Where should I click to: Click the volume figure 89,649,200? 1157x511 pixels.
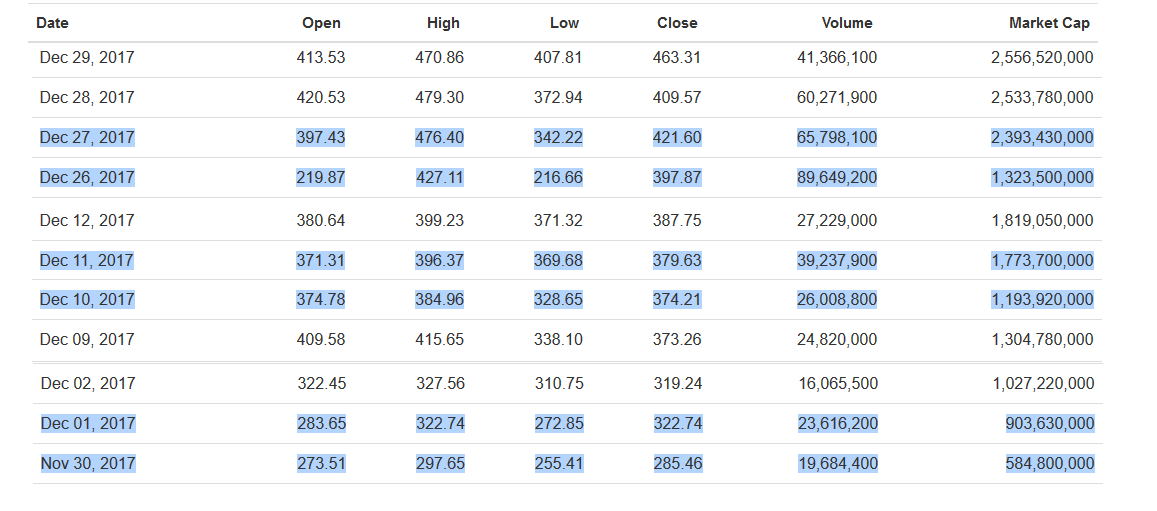[x=837, y=178]
